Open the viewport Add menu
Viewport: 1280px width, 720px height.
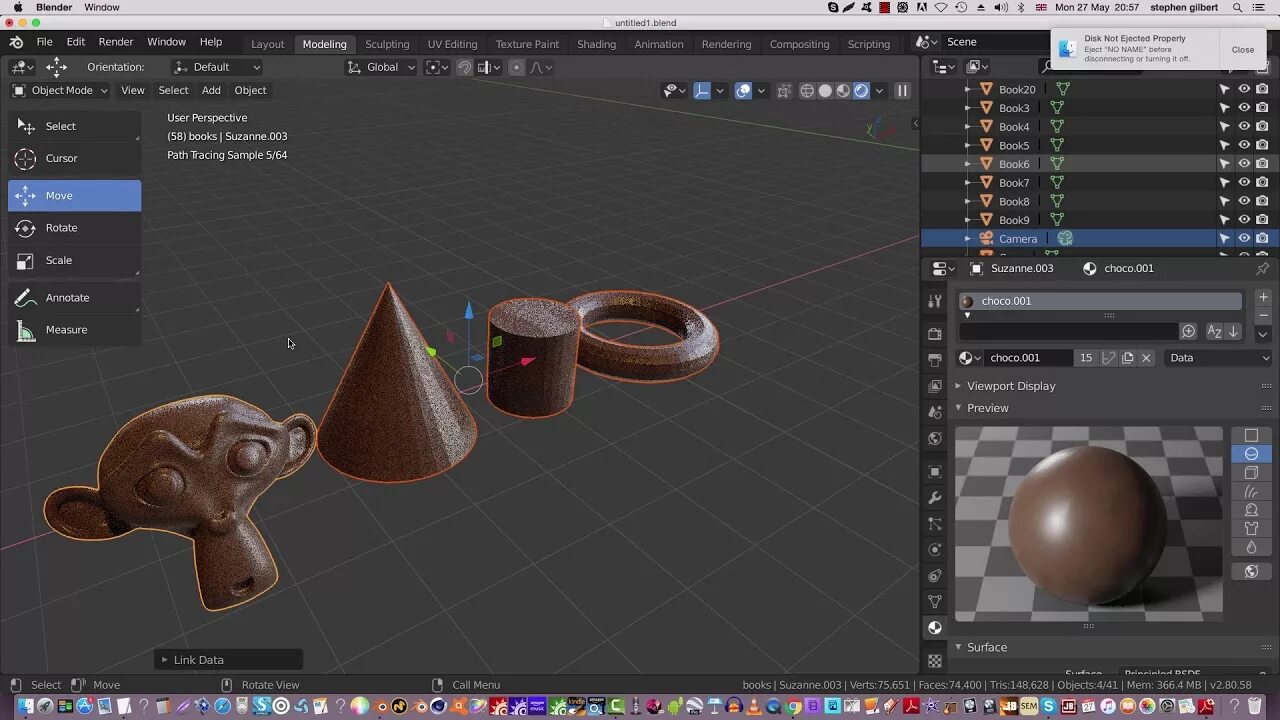point(211,90)
